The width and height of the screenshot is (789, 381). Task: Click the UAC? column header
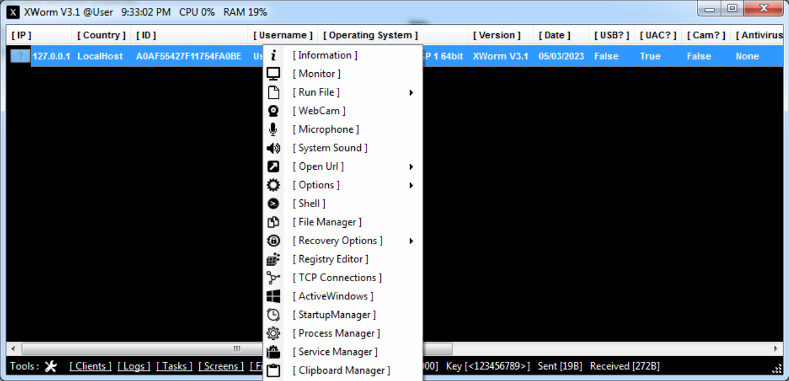coord(658,35)
